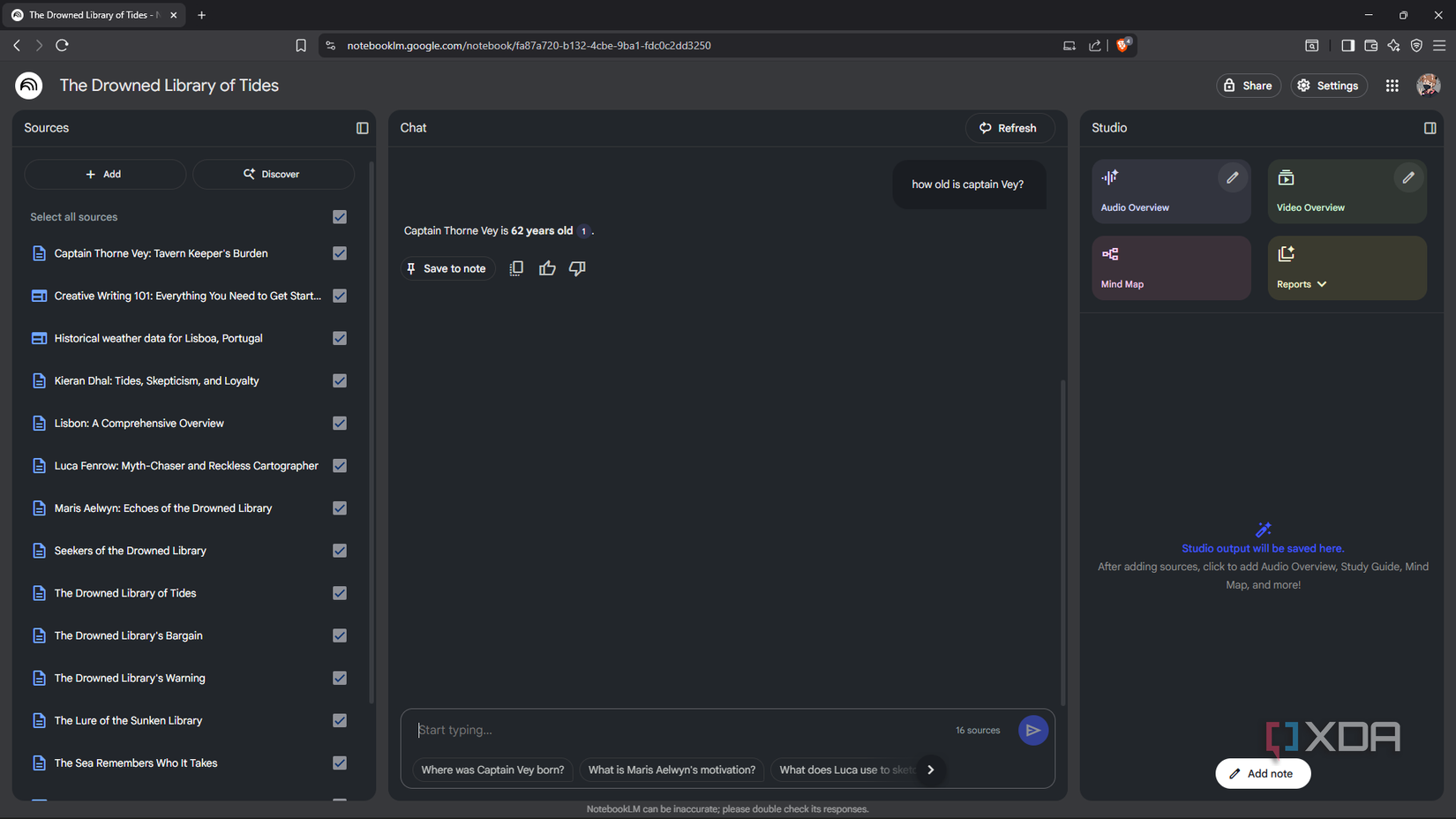The image size is (1456, 819).
Task: Edit Video Overview with pencil icon
Action: point(1408,177)
